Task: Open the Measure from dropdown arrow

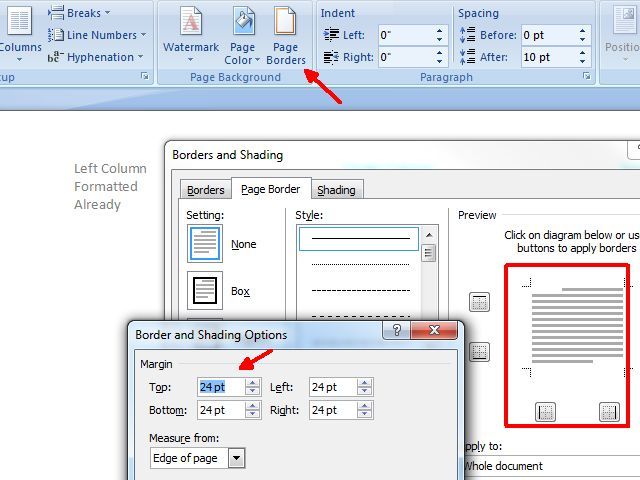Action: [236, 458]
